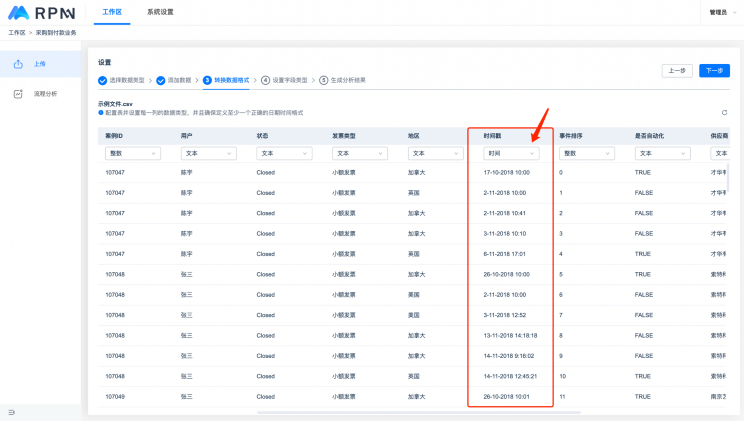Screen dimensions: 744x421
Task: Open the 时间戳 column type dropdown
Action: (x=511, y=153)
